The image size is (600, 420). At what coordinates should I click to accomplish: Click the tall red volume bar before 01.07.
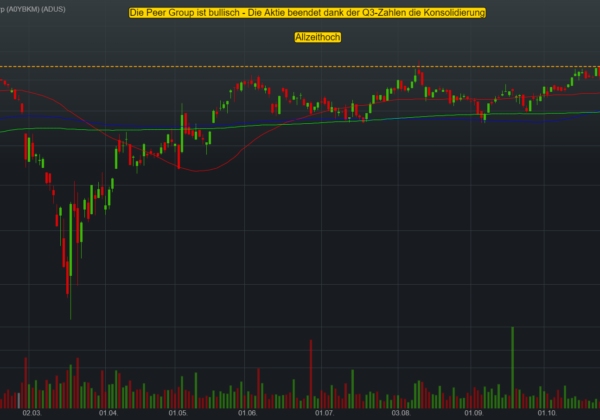coord(311,374)
